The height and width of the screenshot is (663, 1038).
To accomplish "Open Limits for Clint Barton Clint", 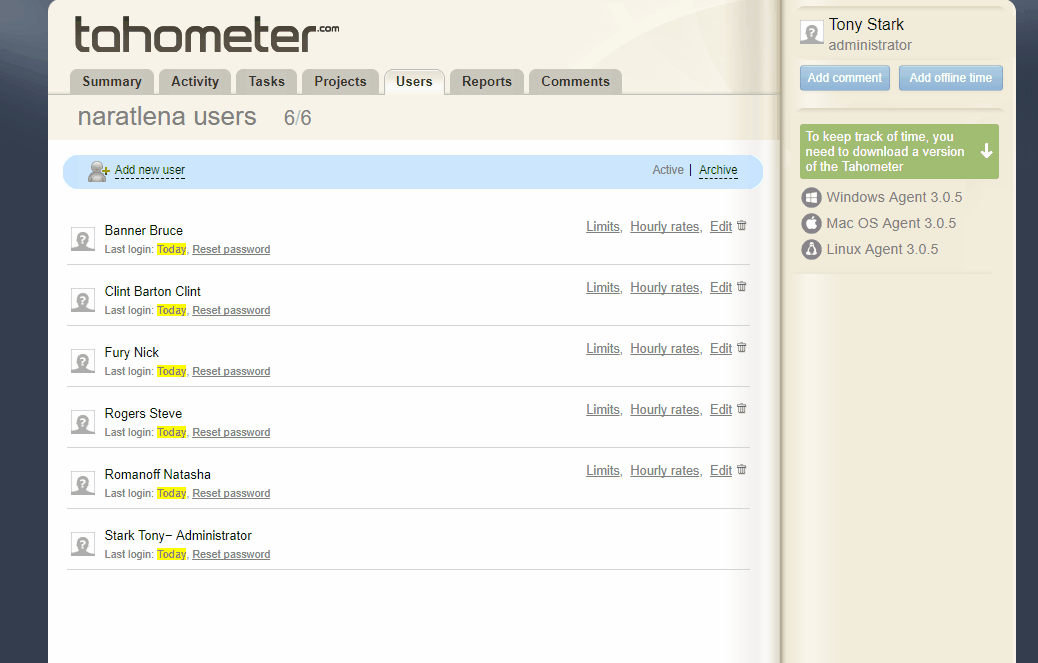I will click(603, 287).
